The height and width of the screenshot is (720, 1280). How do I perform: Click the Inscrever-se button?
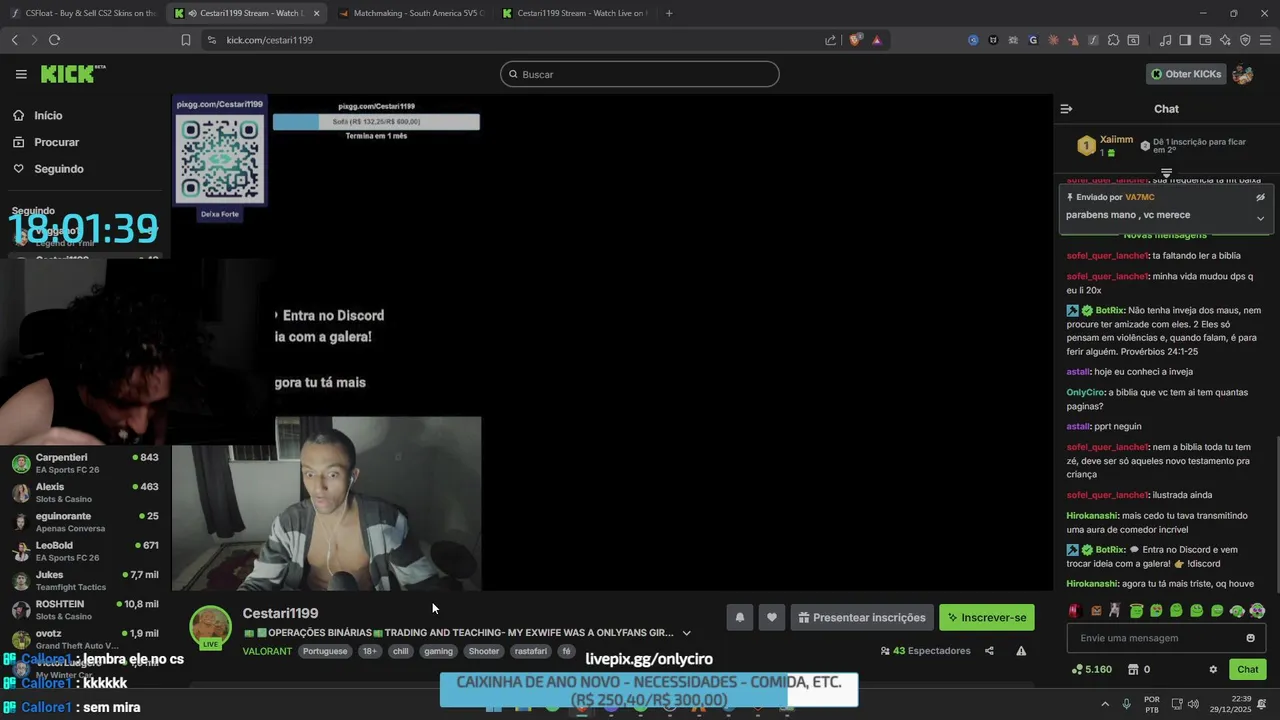(987, 617)
